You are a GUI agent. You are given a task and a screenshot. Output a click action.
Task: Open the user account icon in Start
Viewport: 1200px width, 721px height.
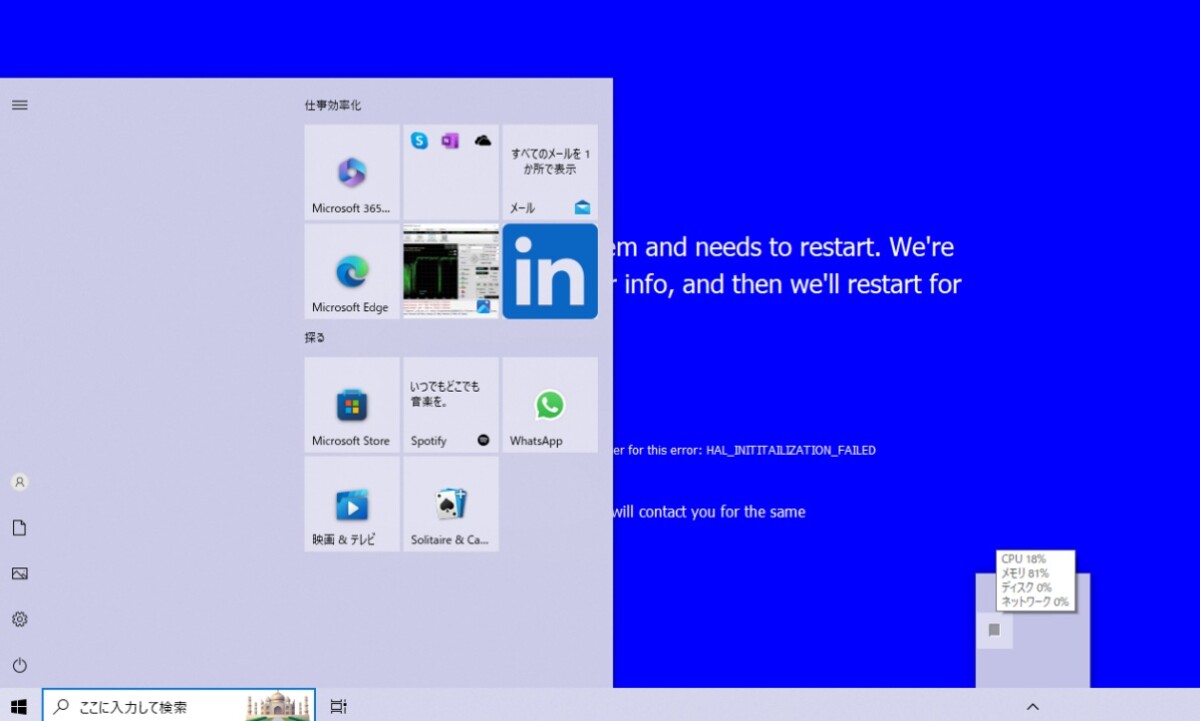click(x=19, y=482)
